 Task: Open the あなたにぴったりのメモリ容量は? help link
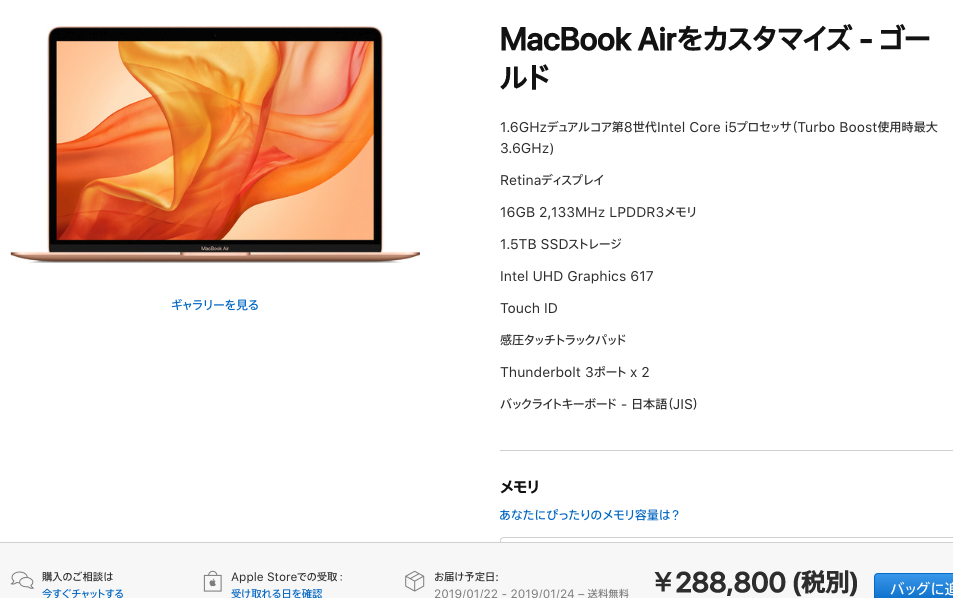coord(589,515)
